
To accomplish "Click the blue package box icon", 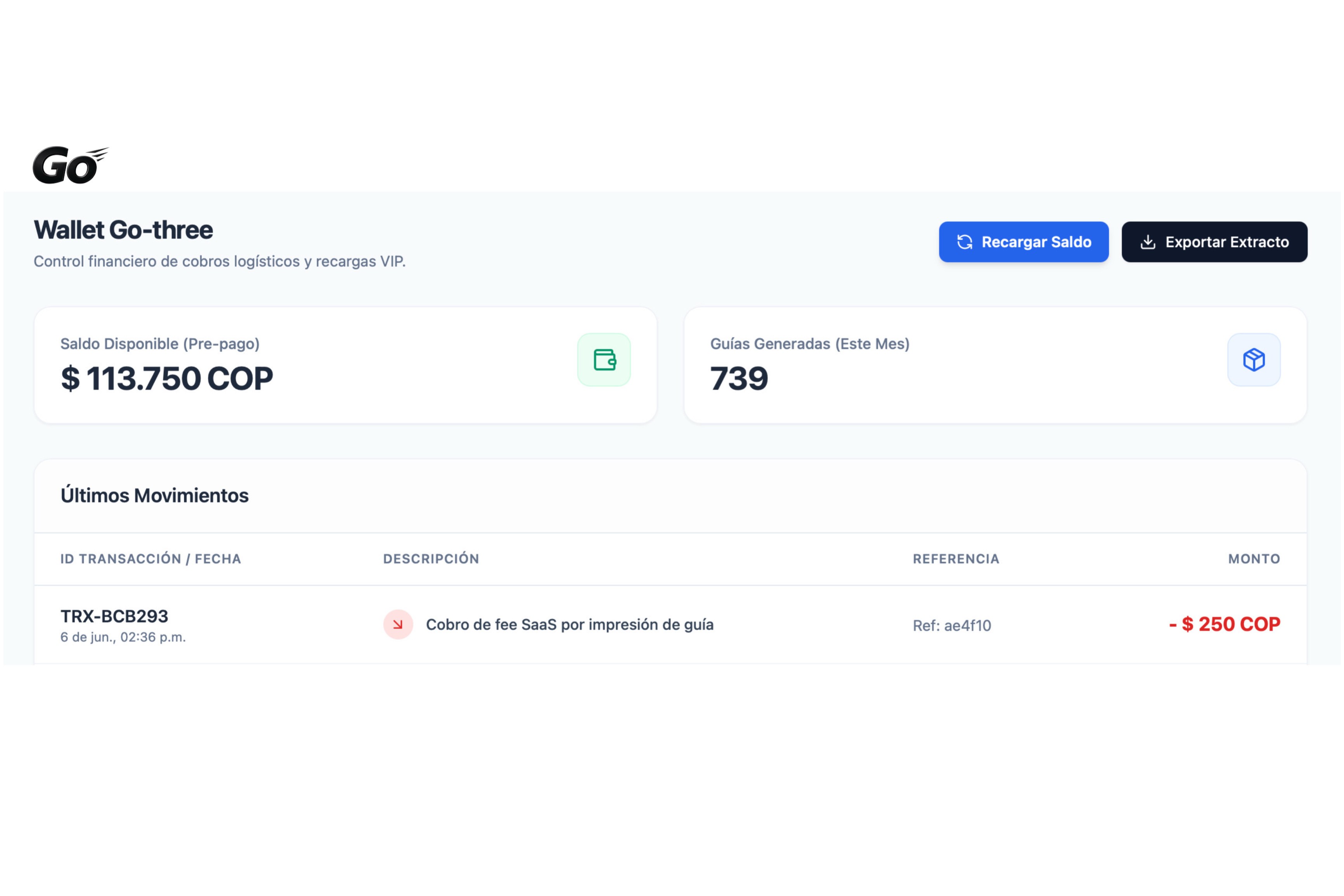I will [x=1254, y=360].
